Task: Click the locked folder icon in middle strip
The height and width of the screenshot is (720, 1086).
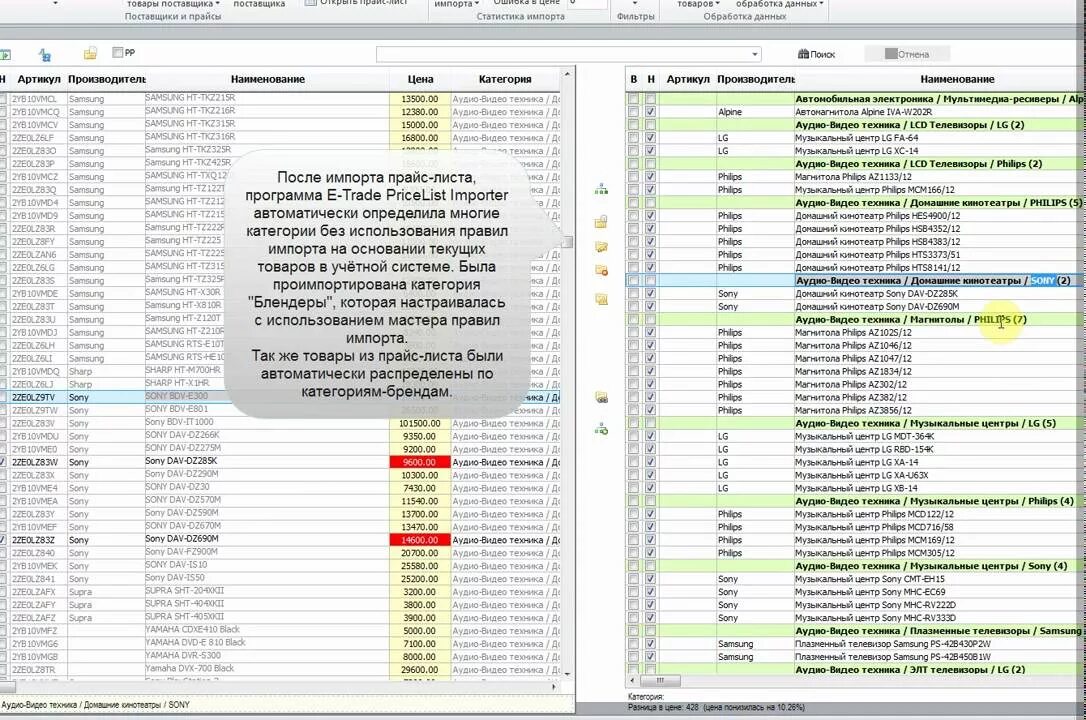Action: coord(601,222)
